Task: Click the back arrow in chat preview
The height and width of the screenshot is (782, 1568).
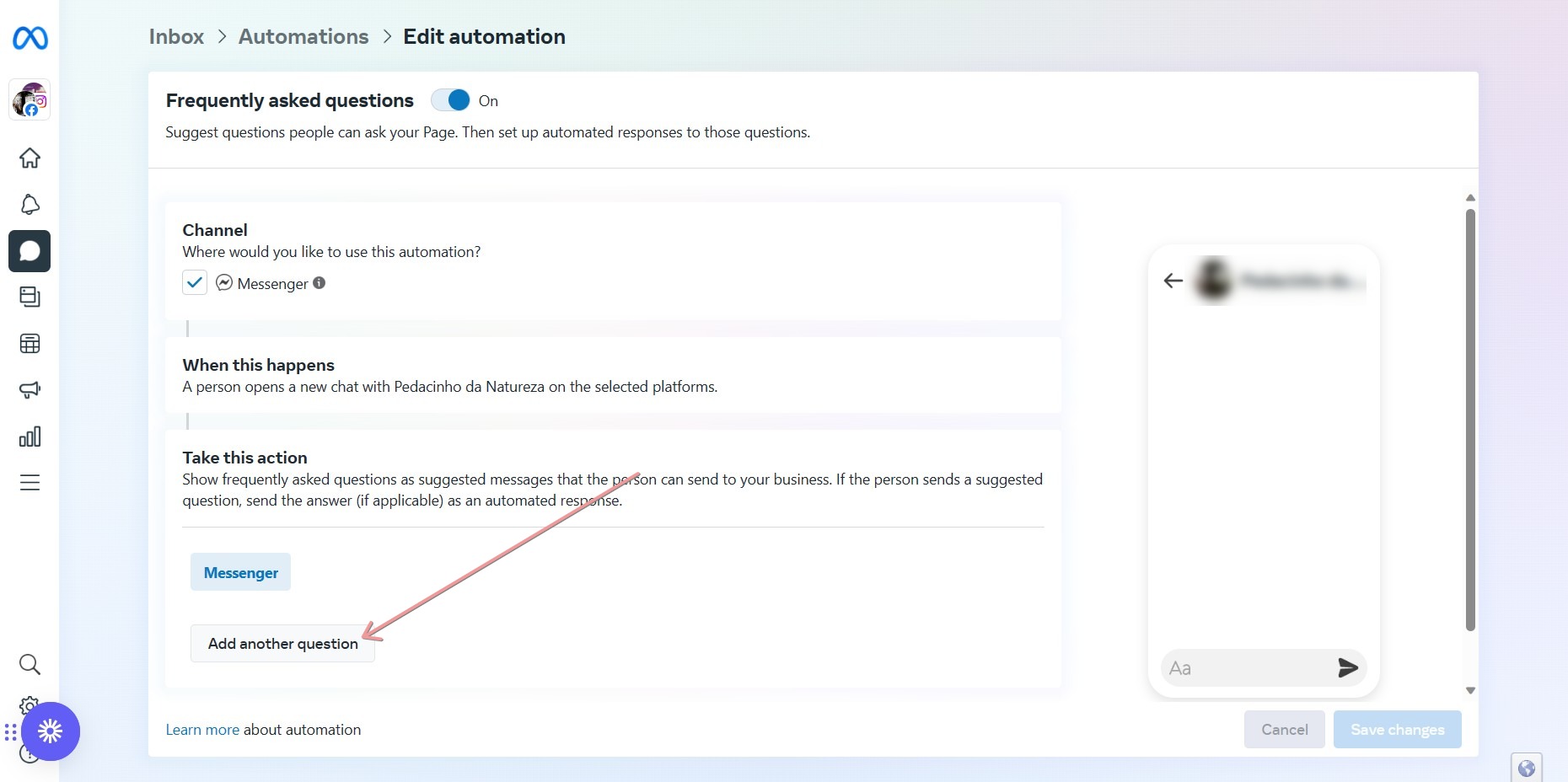Action: tap(1173, 281)
